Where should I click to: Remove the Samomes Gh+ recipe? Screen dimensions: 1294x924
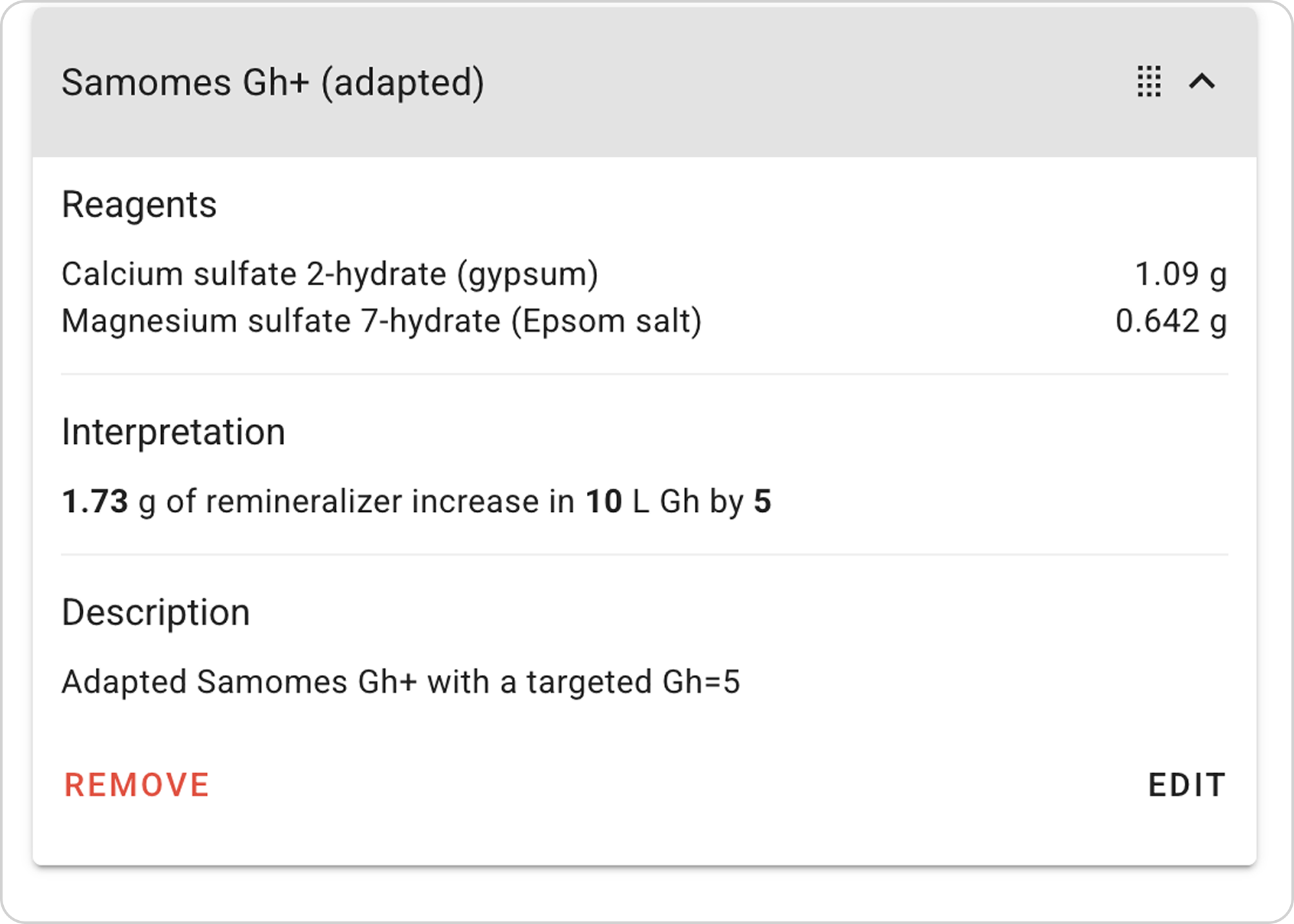137,785
